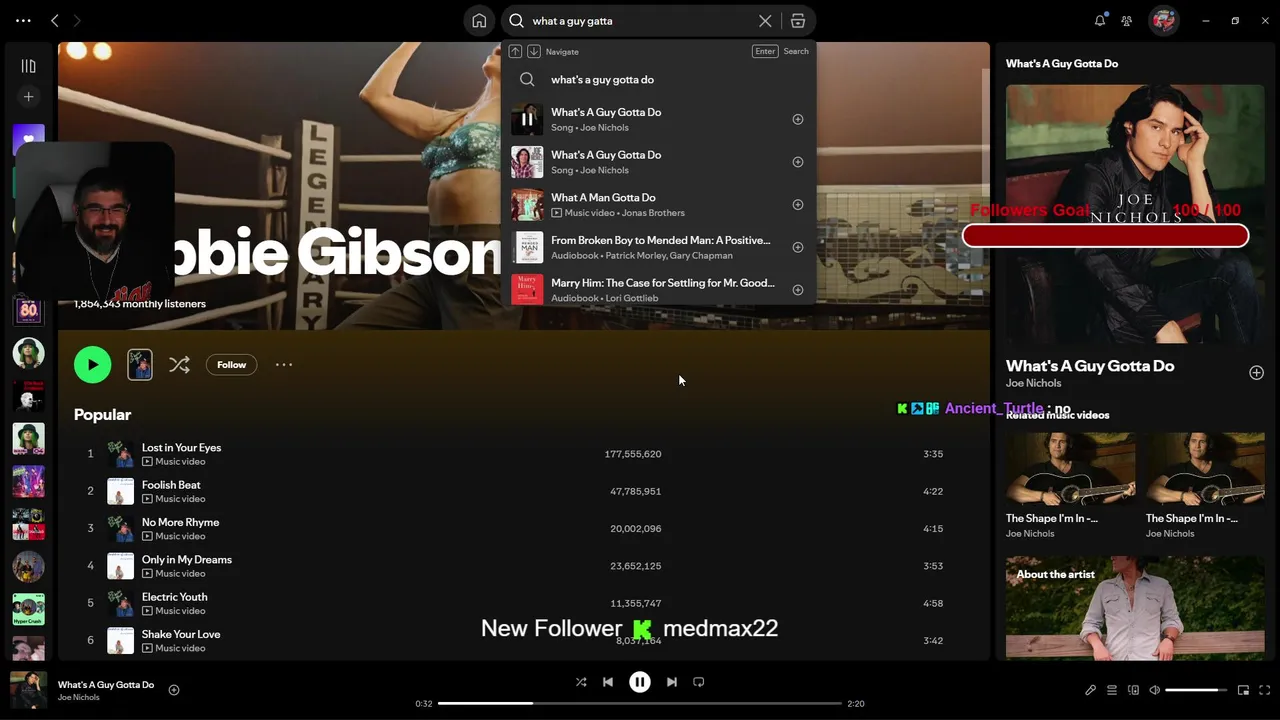Screen dimensions: 1280x720
Task: Skip to the previous track
Action: [x=608, y=682]
